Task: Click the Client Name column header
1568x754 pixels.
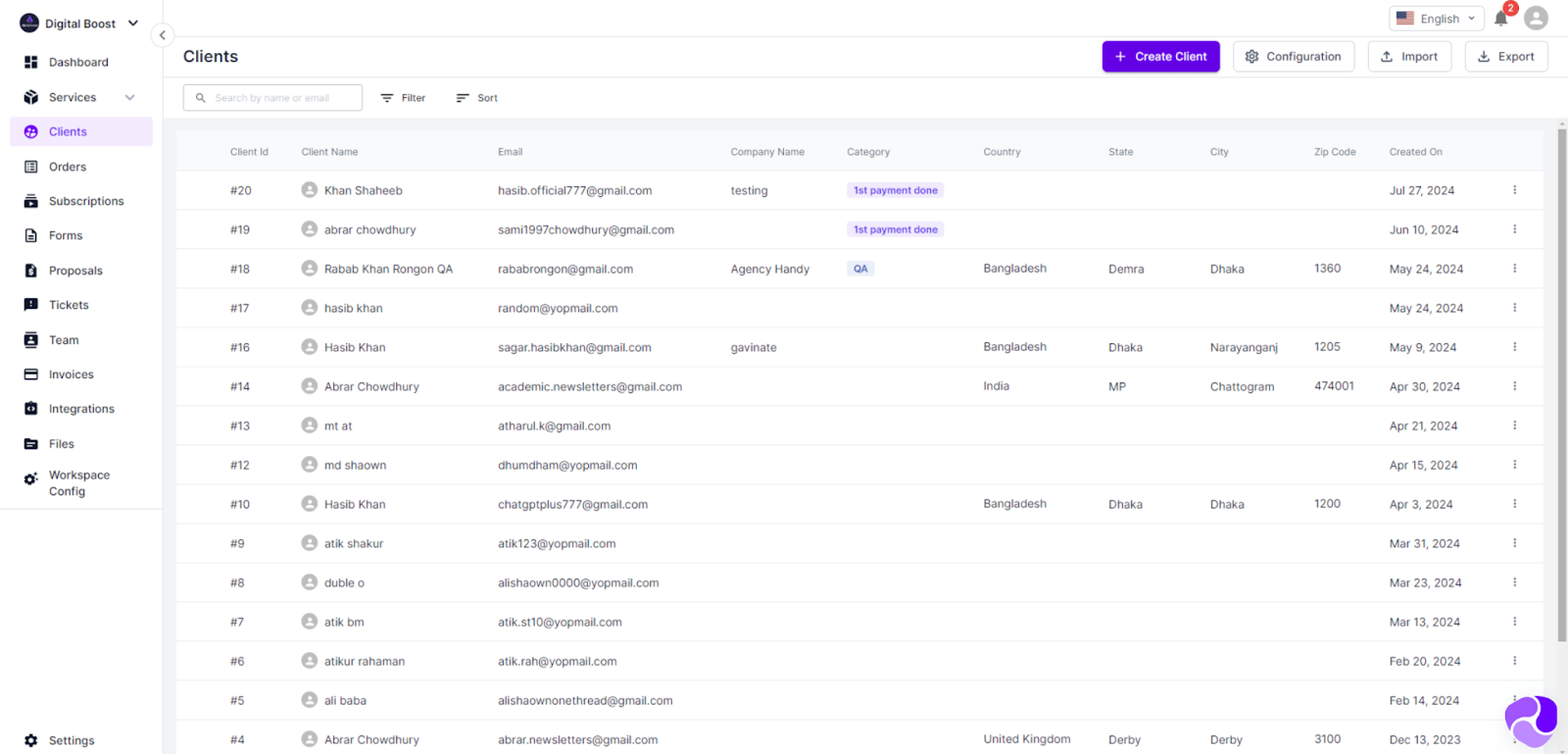Action: point(329,152)
